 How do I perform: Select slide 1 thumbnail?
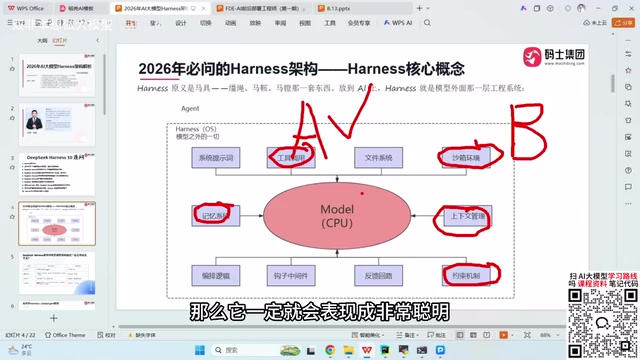(57, 75)
